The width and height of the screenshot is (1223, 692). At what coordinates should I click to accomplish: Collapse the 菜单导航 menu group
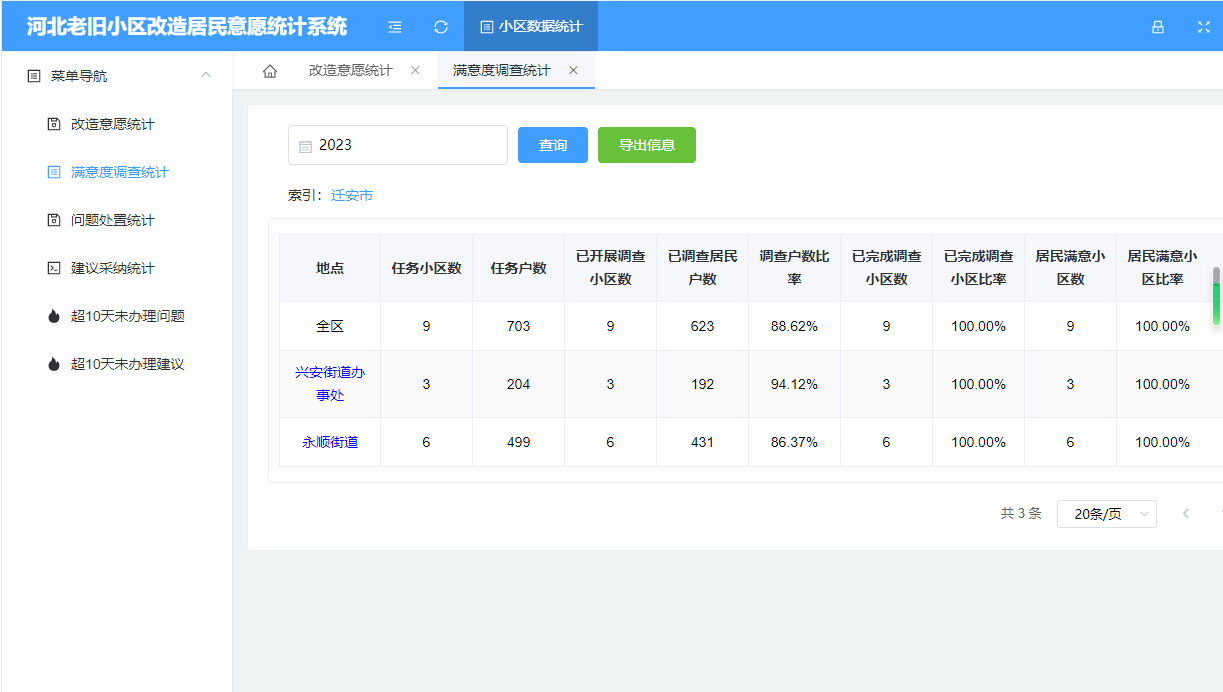pyautogui.click(x=117, y=76)
